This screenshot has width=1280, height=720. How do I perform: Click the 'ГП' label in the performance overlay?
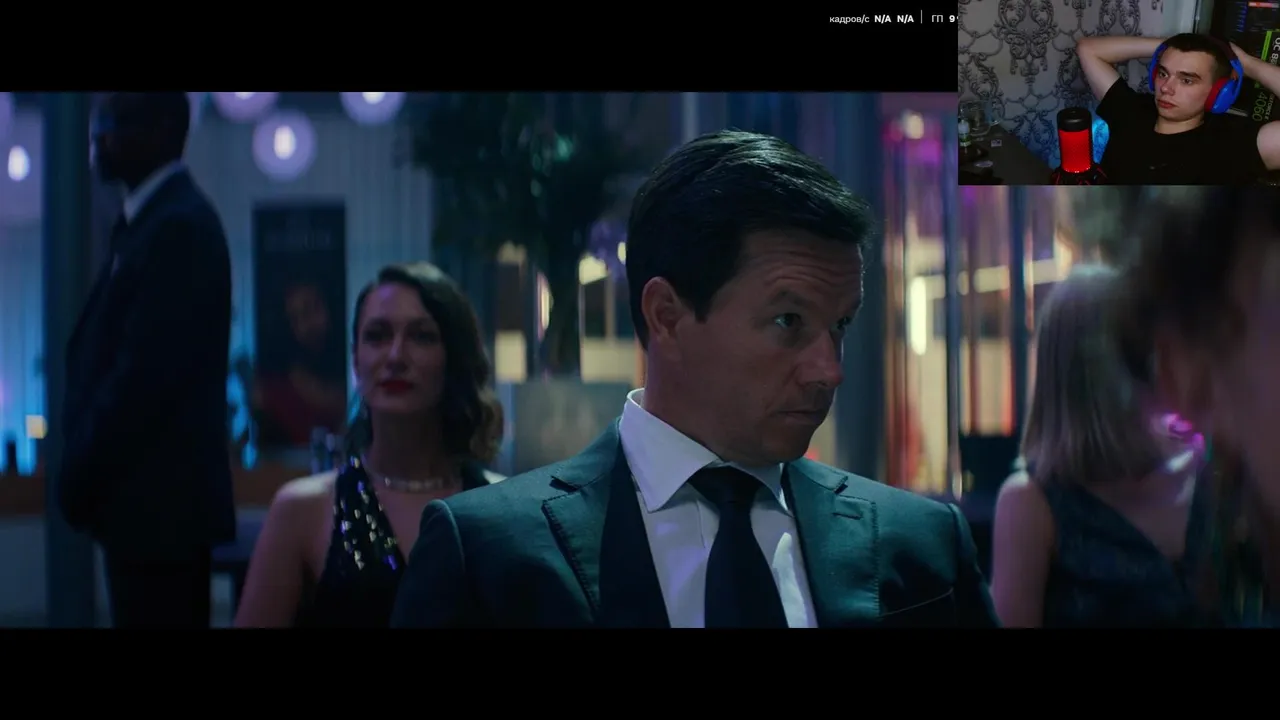[x=937, y=19]
